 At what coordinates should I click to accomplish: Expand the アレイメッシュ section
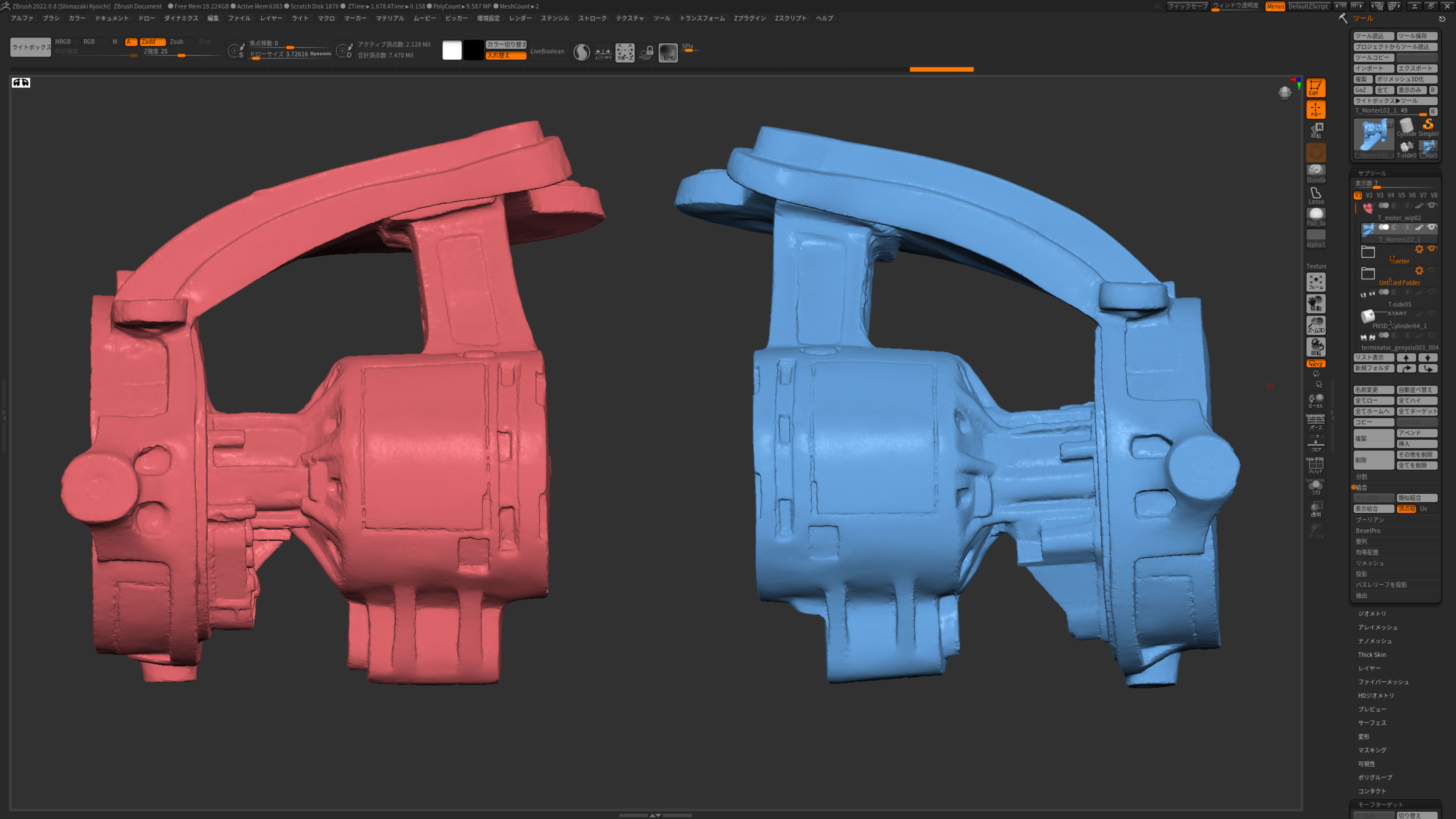pos(1378,628)
